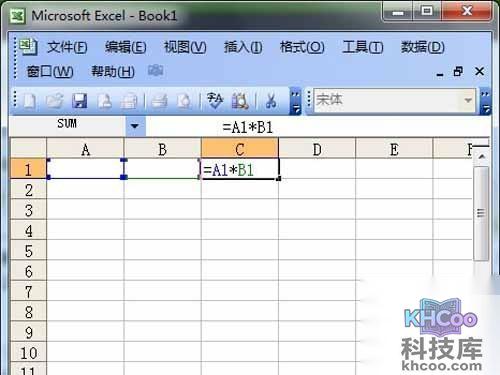Click the Print toolbar icon
This screenshot has width=500, height=375.
[160, 101]
